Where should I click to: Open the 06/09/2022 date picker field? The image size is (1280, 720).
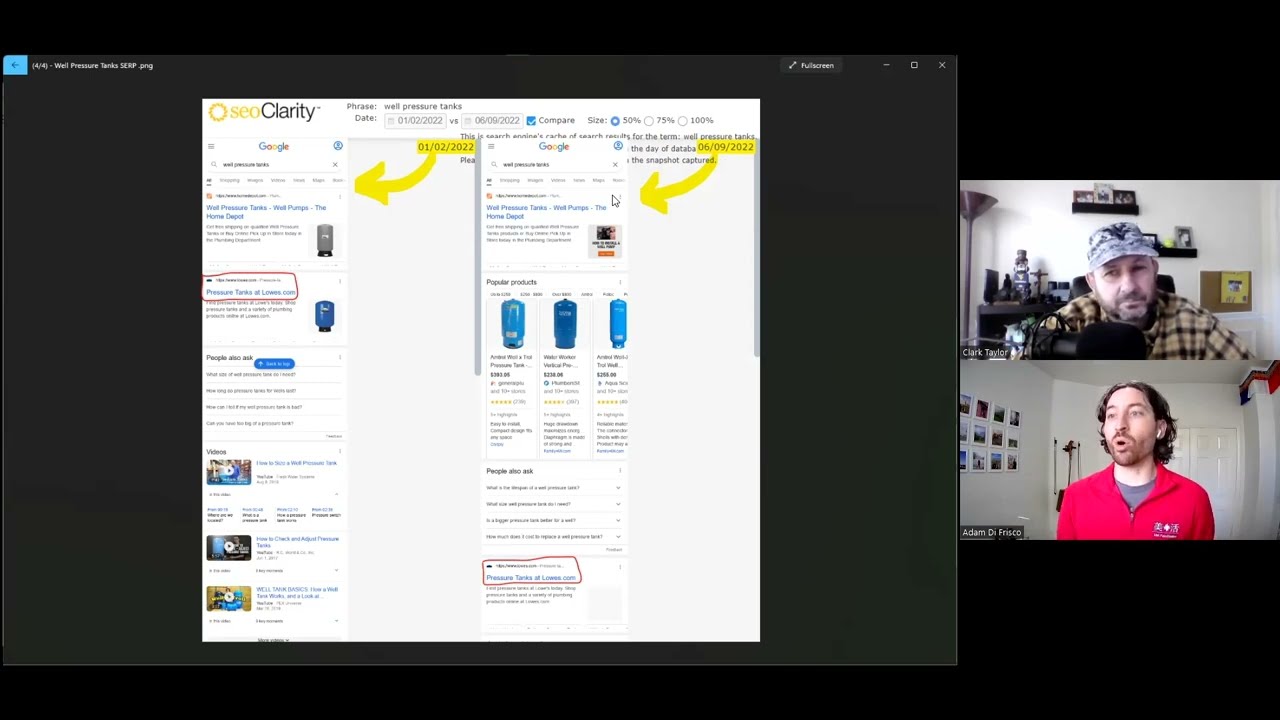click(492, 120)
